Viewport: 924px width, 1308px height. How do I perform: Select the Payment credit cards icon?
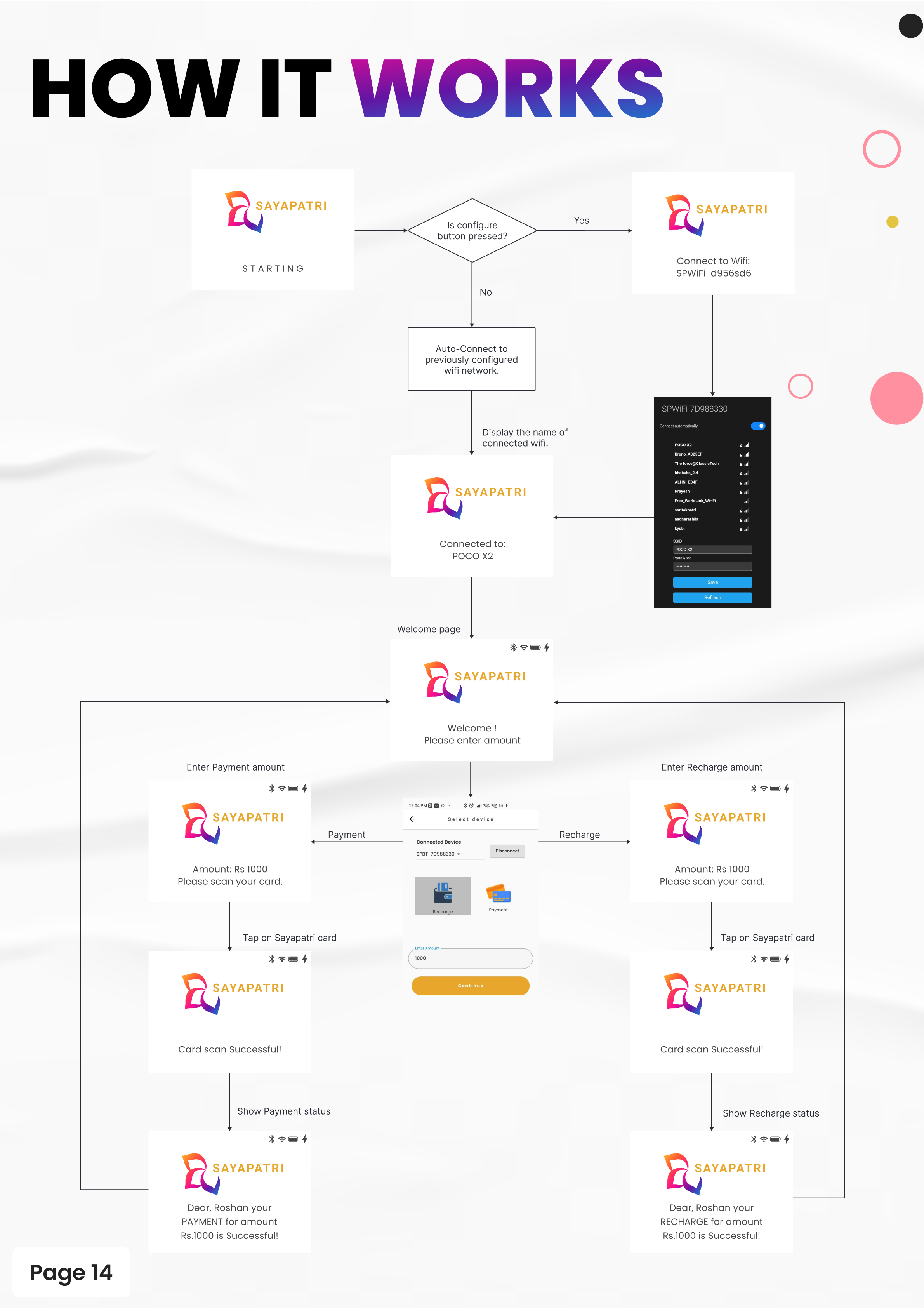(498, 893)
